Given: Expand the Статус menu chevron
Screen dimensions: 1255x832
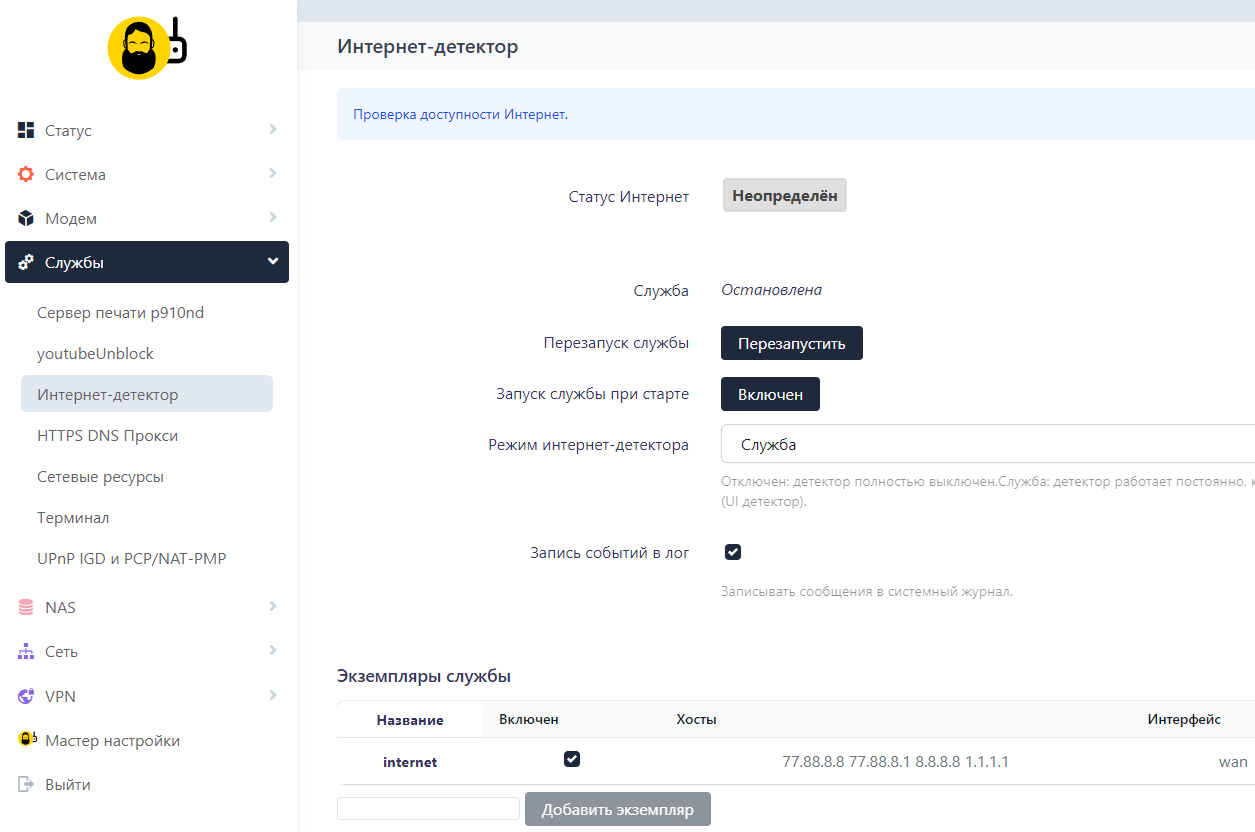Looking at the screenshot, I should pos(273,129).
